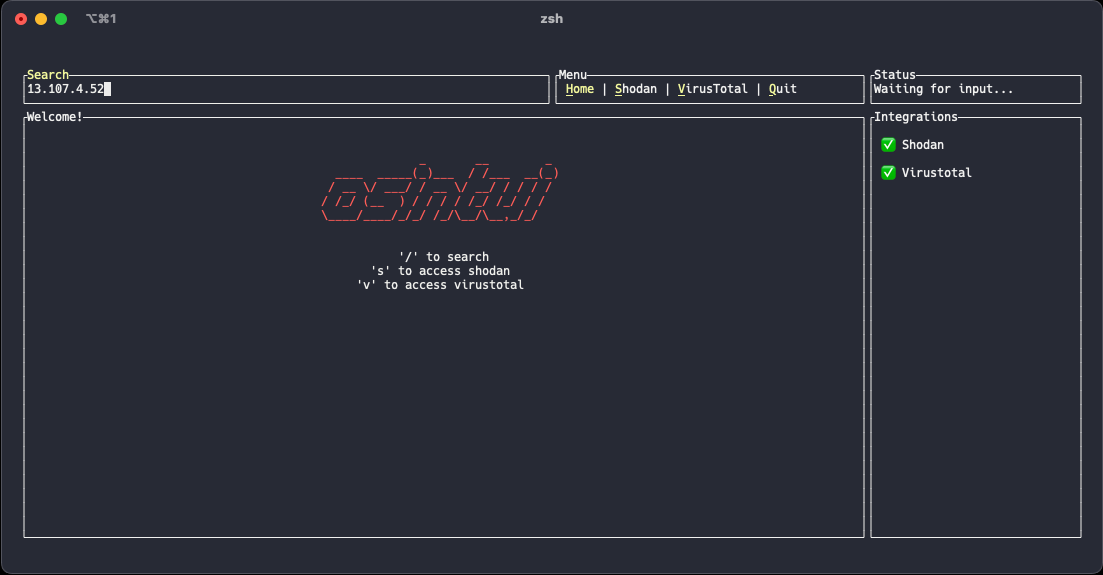
Task: Click the Virustotal label under Integrations
Action: pyautogui.click(x=937, y=173)
